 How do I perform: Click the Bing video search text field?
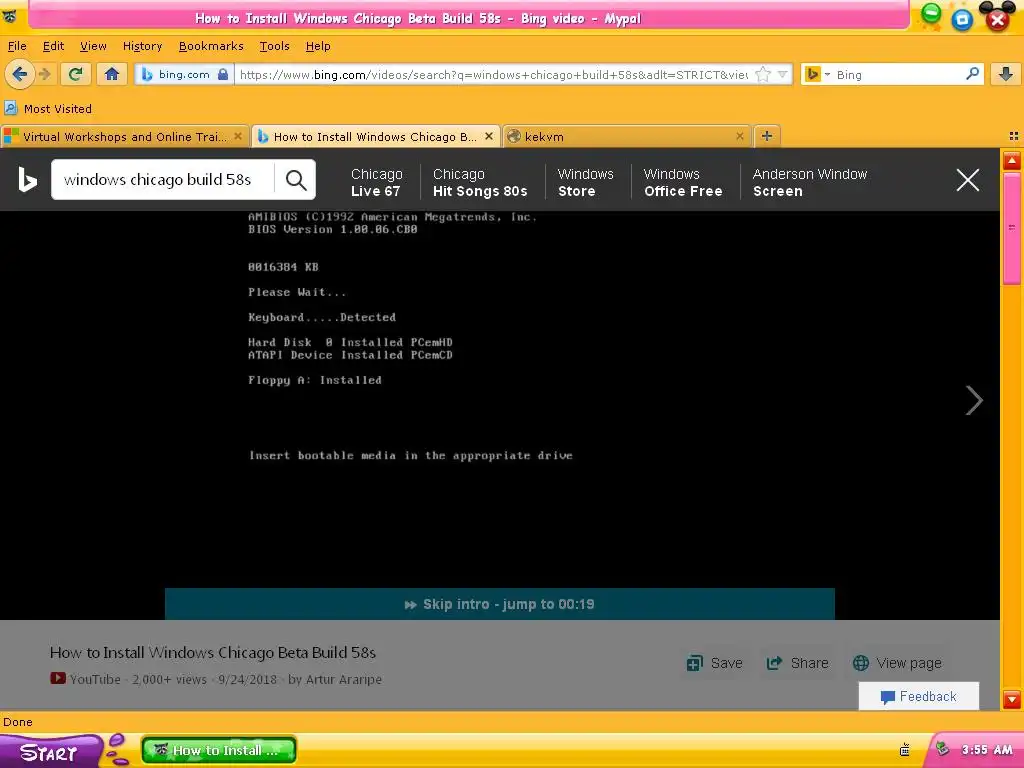[163, 180]
